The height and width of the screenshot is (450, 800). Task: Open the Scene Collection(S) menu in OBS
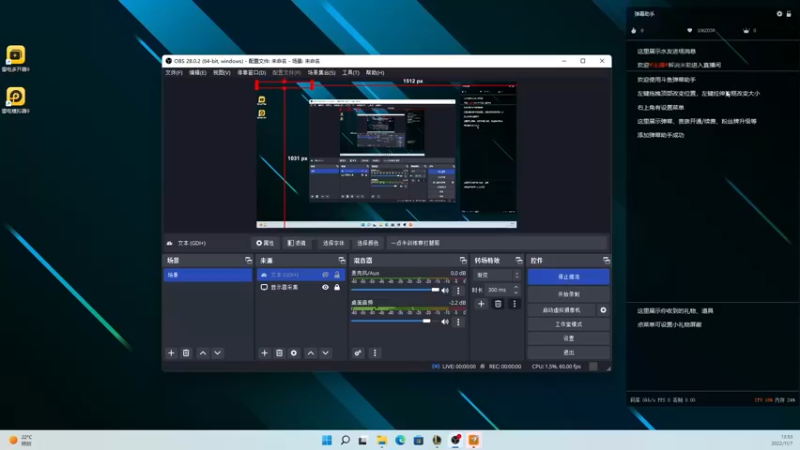[321, 73]
